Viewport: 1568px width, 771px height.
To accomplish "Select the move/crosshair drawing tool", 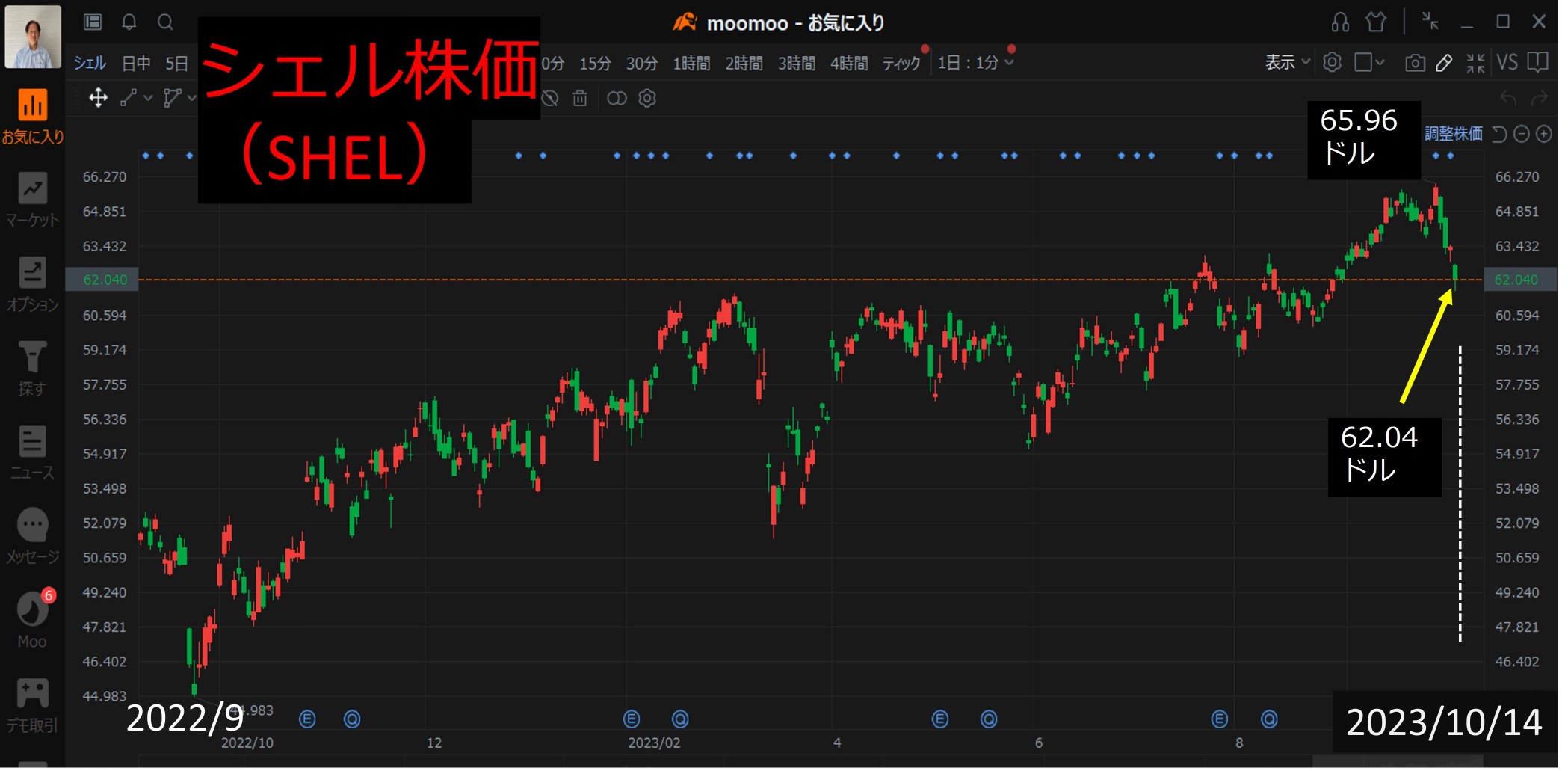I will pos(98,98).
